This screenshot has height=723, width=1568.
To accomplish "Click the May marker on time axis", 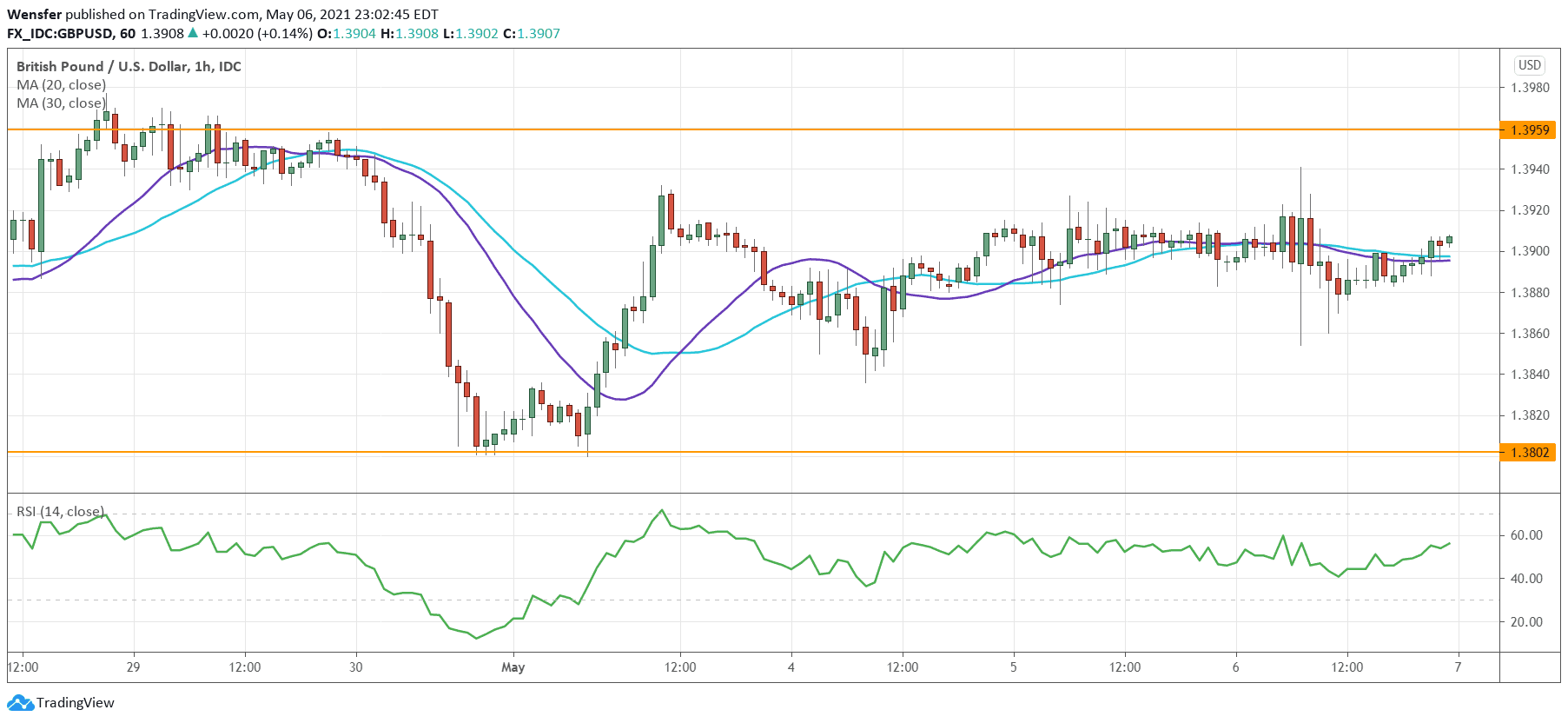I will click(513, 667).
